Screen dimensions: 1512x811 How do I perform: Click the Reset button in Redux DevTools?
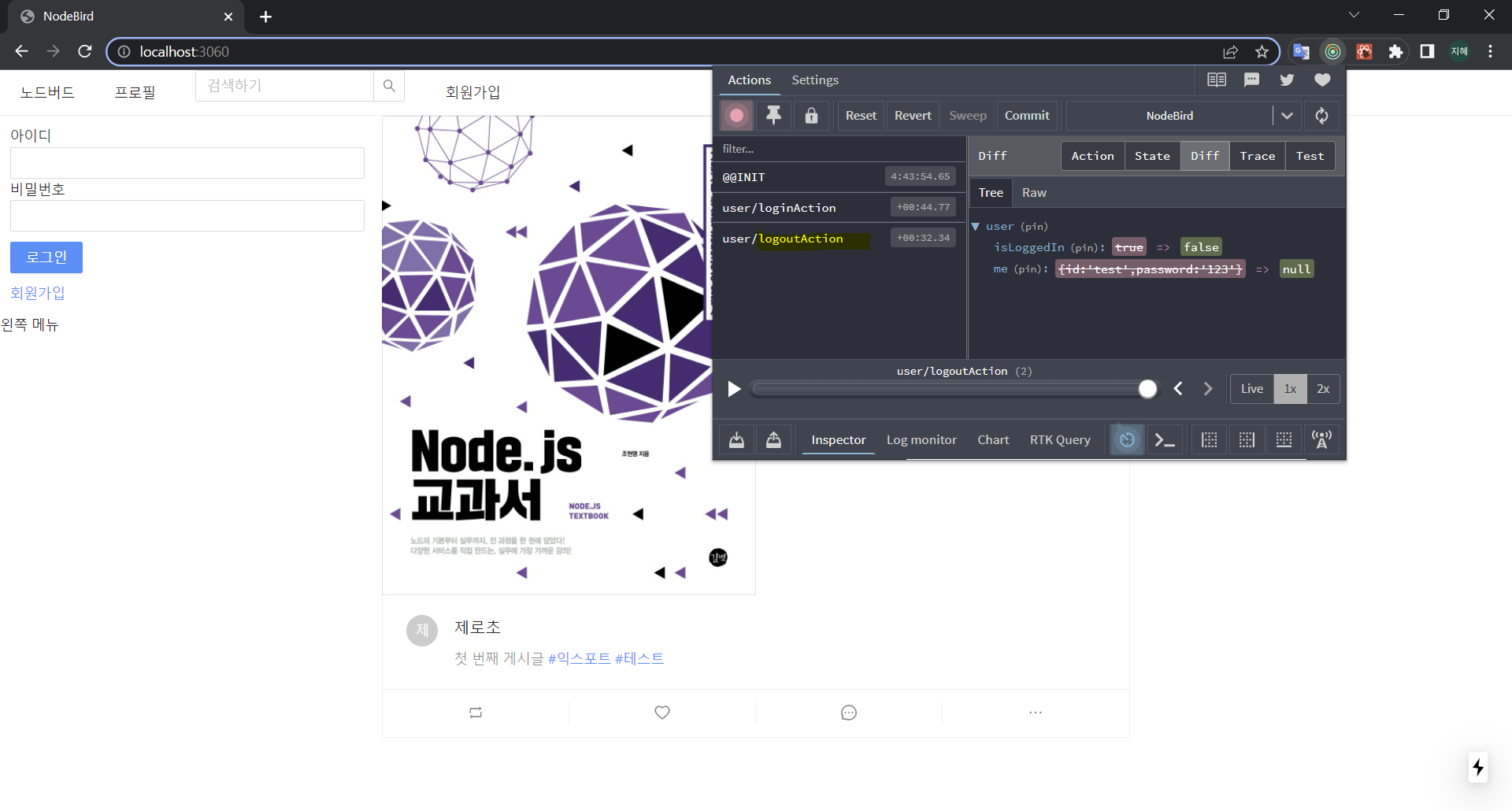[861, 116]
